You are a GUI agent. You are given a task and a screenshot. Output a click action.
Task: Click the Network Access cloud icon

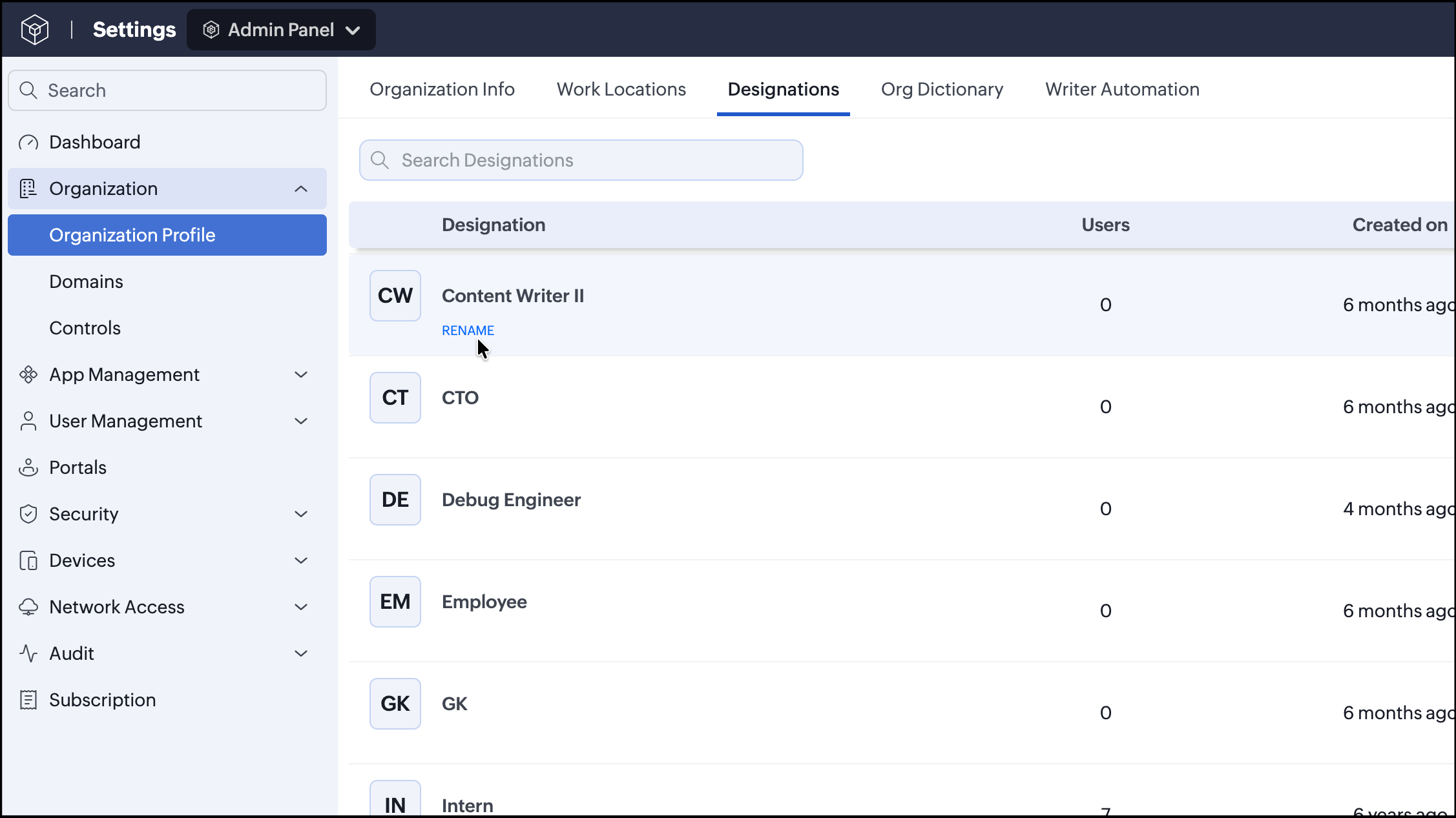[x=28, y=607]
